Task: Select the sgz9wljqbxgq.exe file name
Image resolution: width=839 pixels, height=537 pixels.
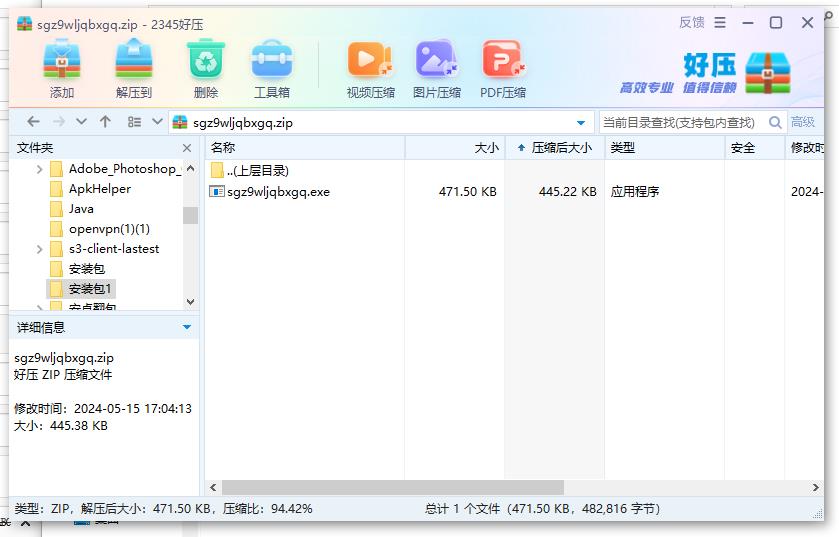Action: 278,191
